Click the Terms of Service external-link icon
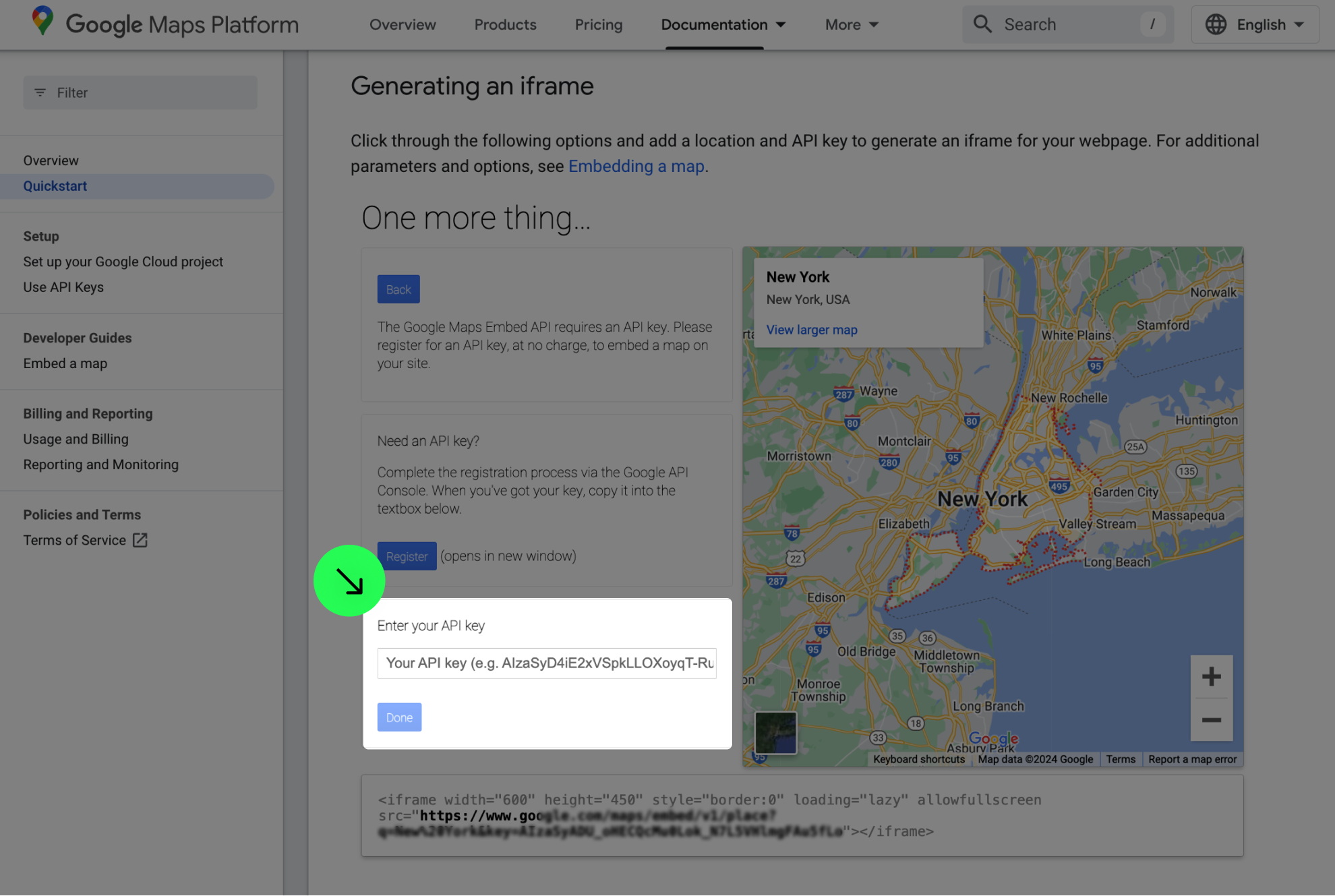The image size is (1335, 896). tap(140, 540)
